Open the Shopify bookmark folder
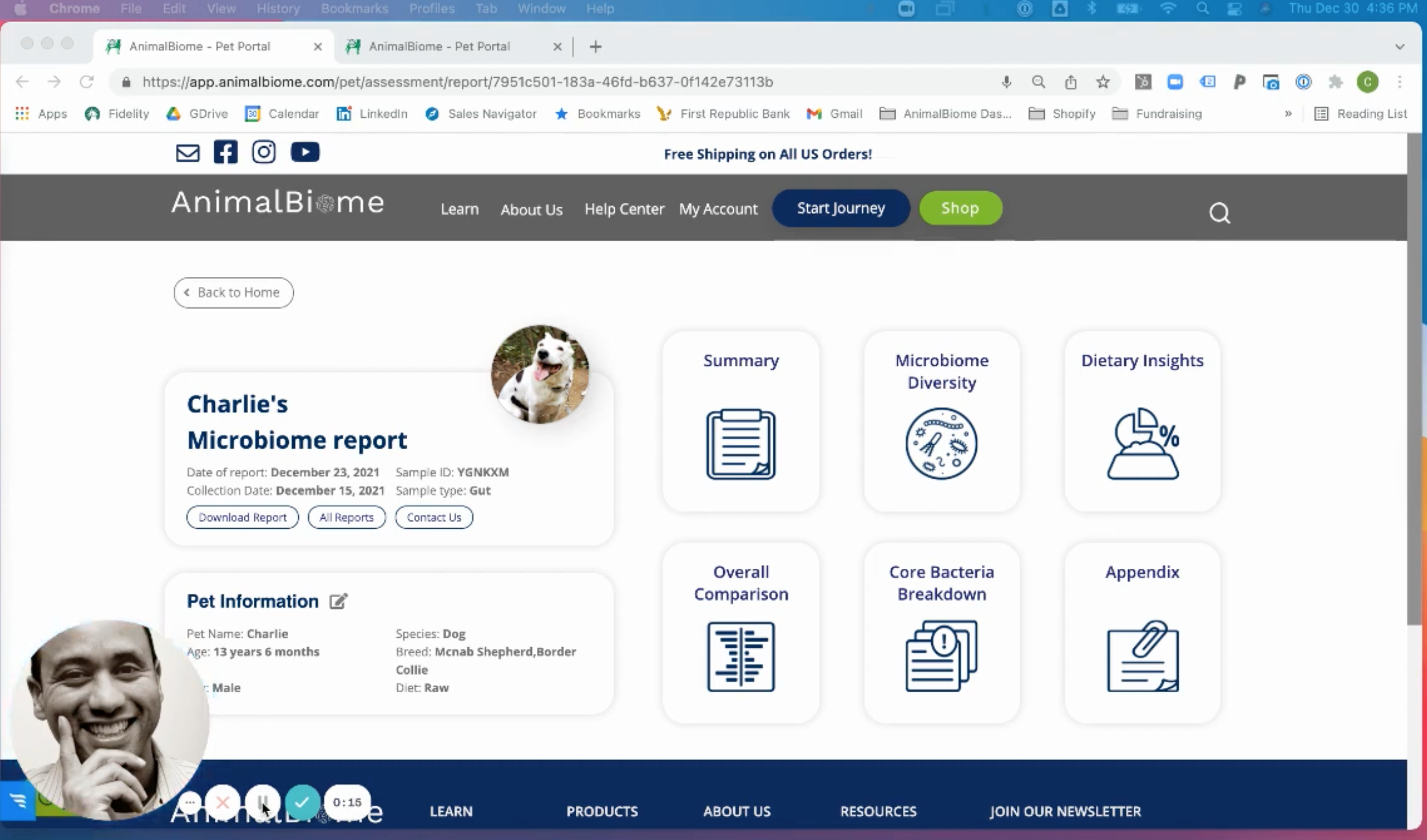The height and width of the screenshot is (840, 1427). (1062, 114)
